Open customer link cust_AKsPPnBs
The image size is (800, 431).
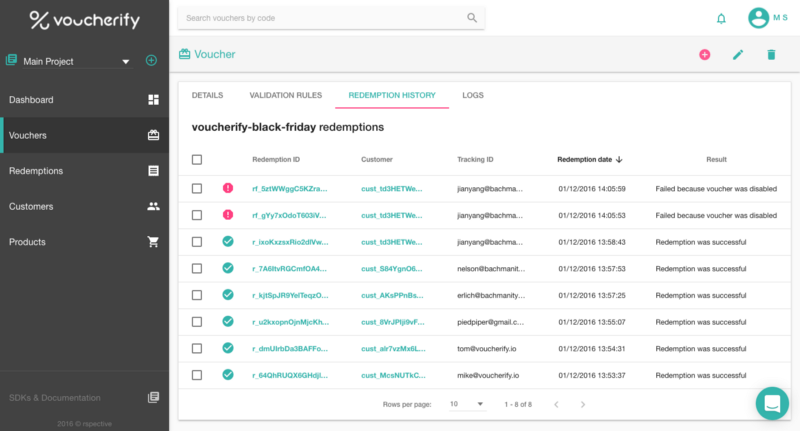point(392,295)
